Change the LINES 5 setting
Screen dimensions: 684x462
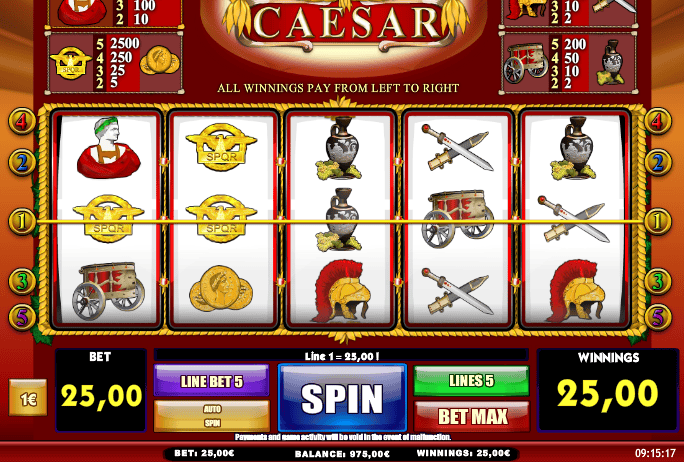coord(472,380)
